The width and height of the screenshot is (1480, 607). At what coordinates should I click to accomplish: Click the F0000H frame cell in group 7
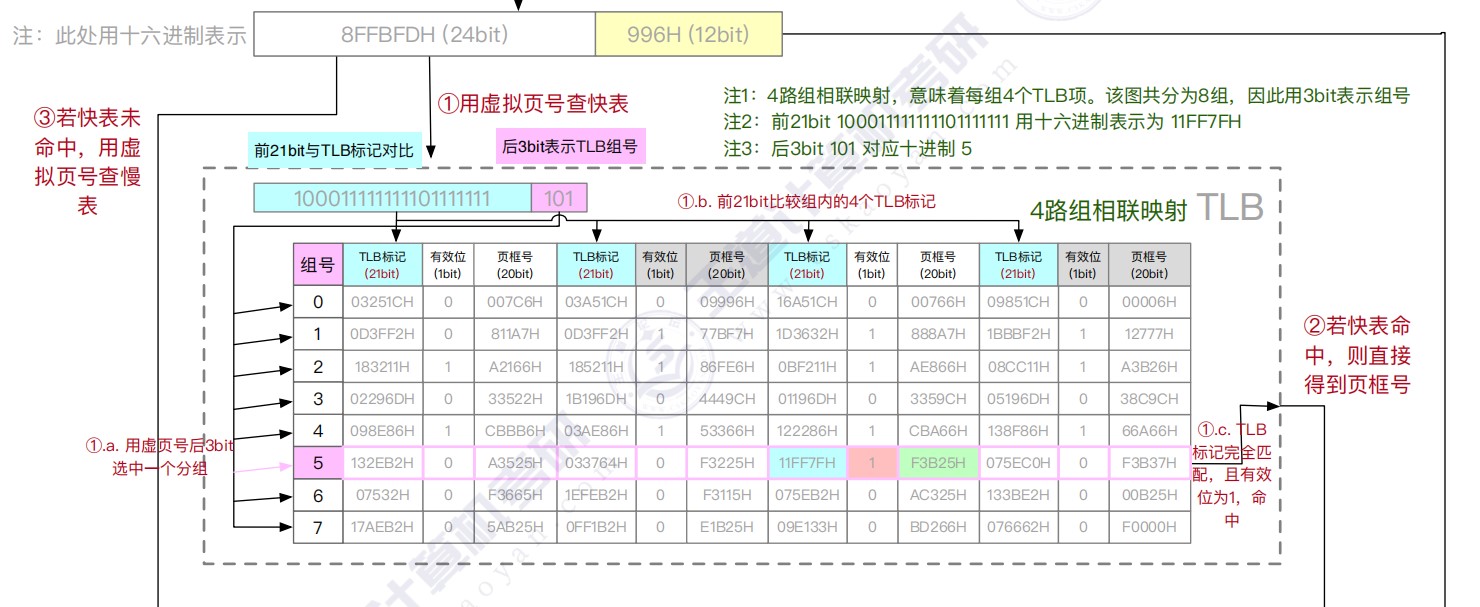[x=1149, y=527]
